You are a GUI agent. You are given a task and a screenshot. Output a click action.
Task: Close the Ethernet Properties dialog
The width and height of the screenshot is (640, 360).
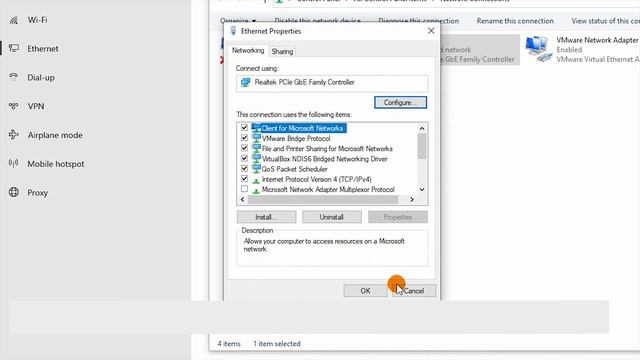431,31
